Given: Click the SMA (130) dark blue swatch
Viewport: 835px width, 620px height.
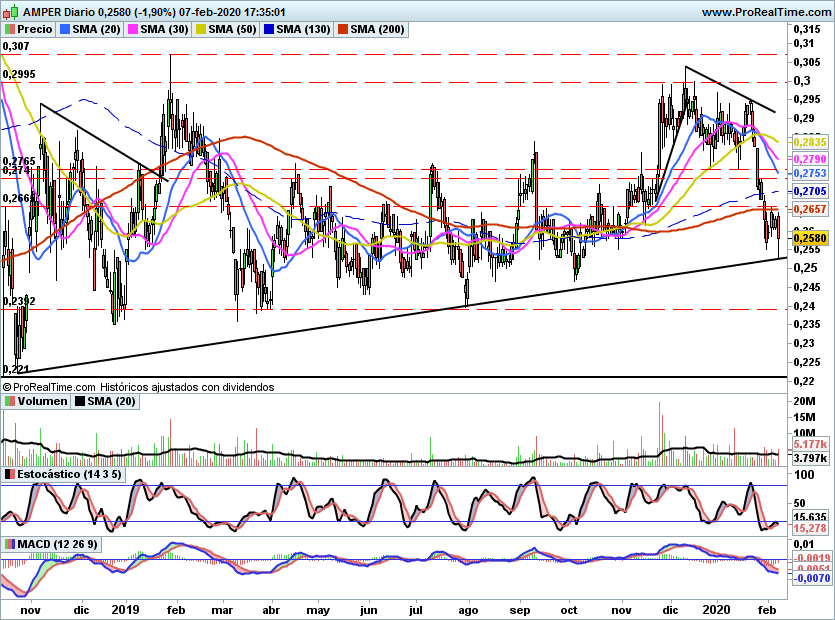Looking at the screenshot, I should click(x=269, y=29).
